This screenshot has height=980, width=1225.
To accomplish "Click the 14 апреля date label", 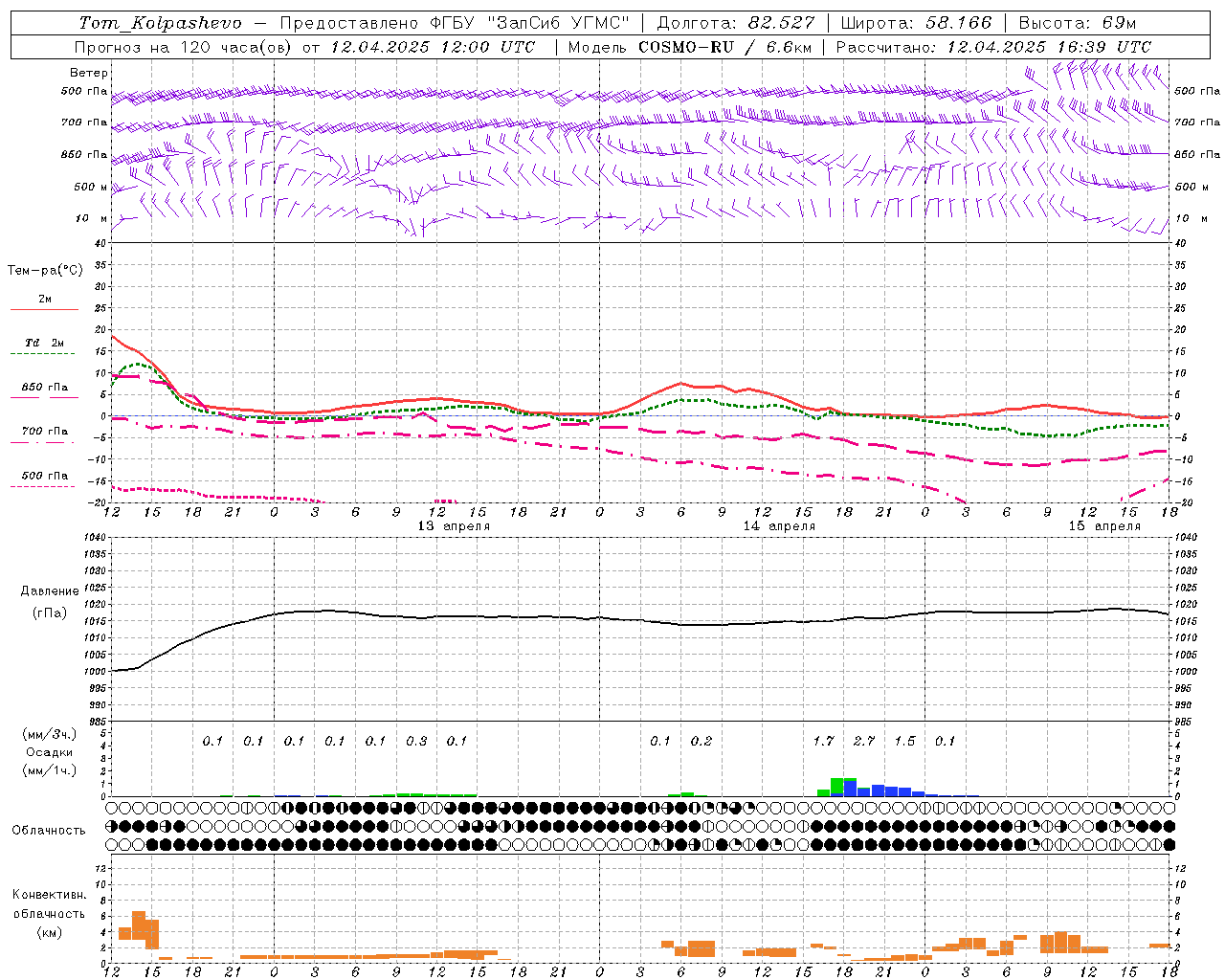I will point(779,526).
